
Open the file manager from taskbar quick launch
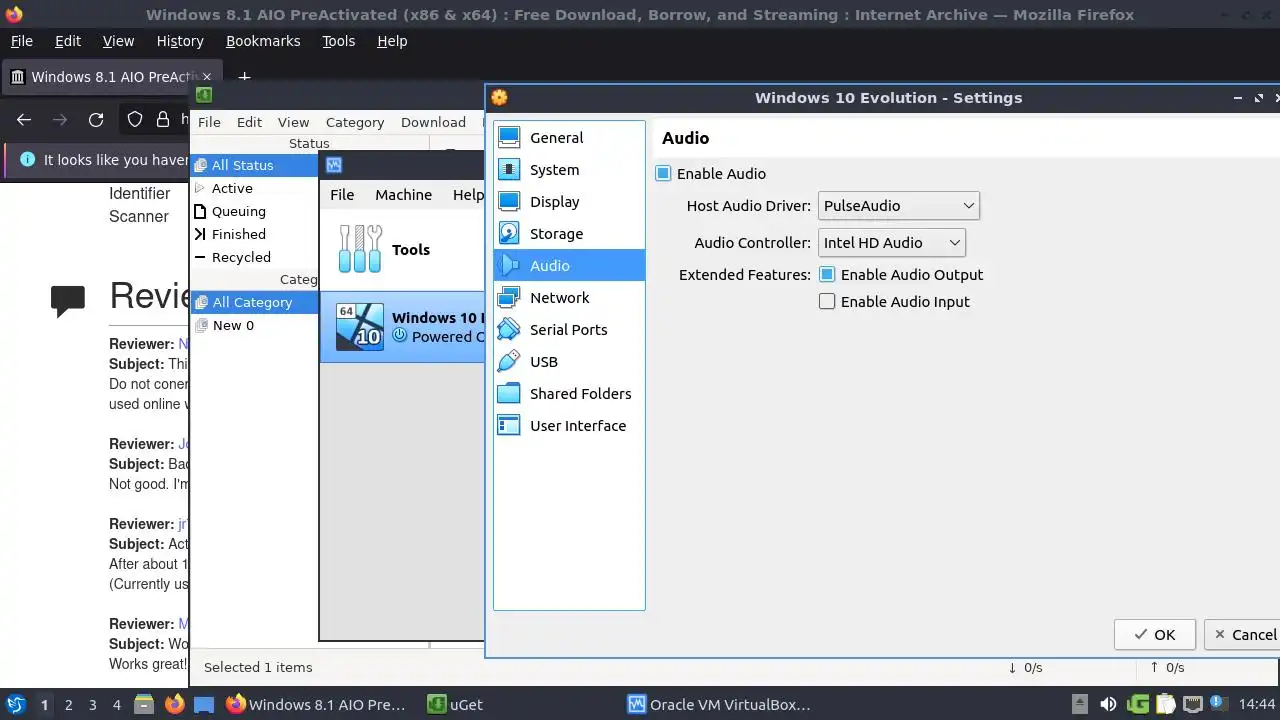(144, 704)
